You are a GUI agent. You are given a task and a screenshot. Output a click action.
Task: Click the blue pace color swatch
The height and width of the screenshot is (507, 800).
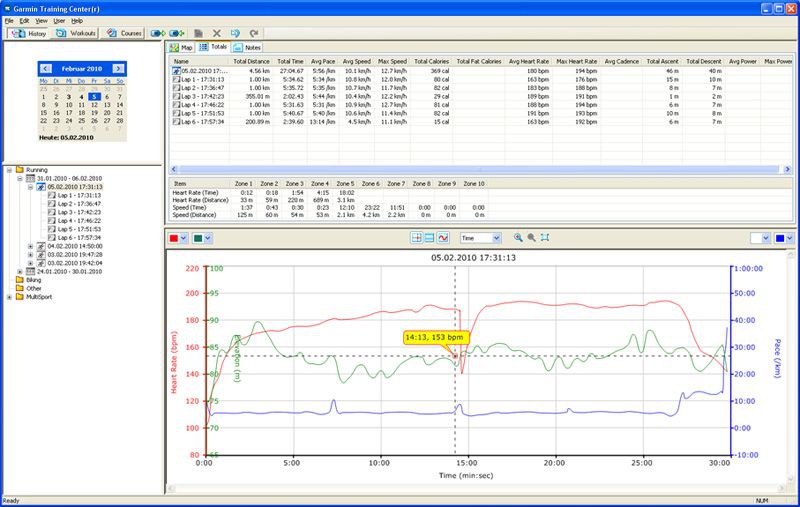(780, 238)
